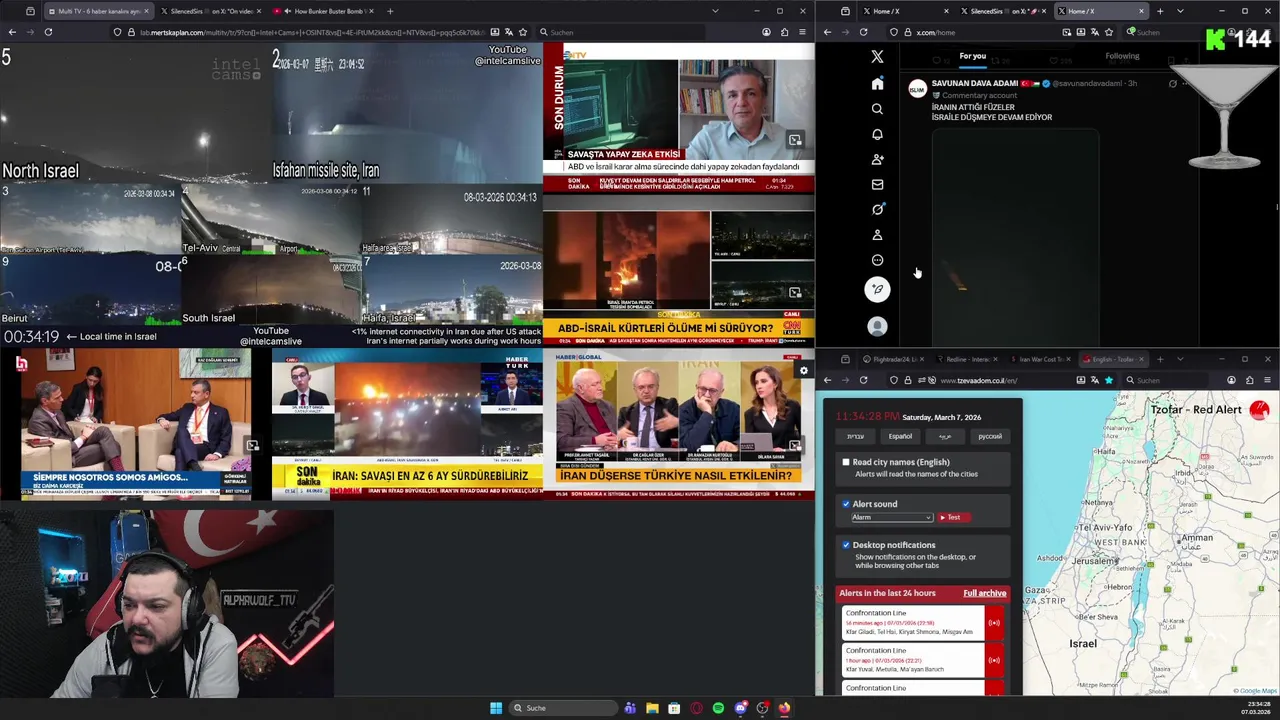
Task: Switch to the For you tab
Action: coord(972,56)
